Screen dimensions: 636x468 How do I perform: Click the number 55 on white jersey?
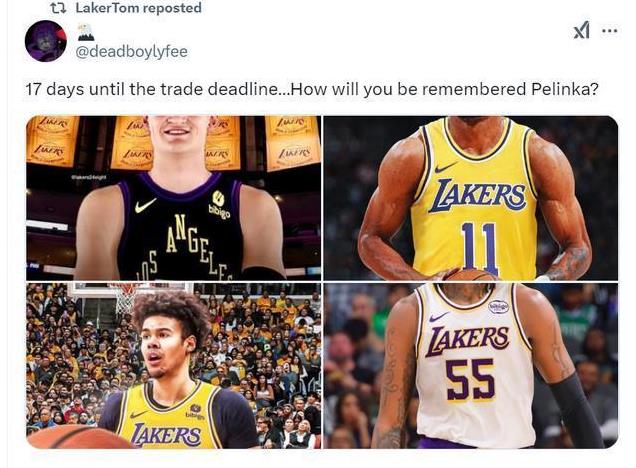[471, 379]
